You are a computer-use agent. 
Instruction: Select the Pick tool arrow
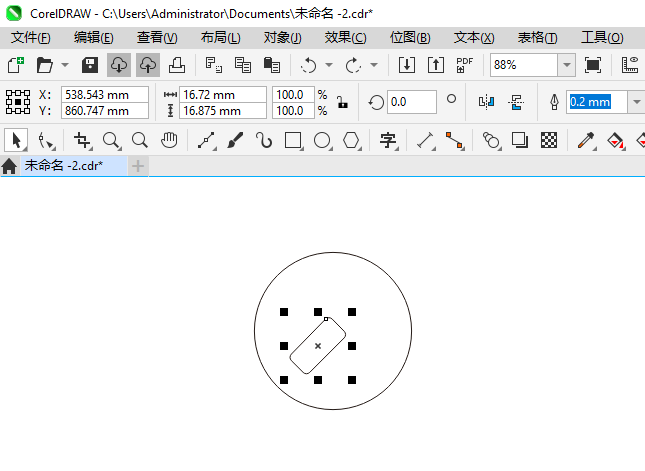pyautogui.click(x=16, y=141)
